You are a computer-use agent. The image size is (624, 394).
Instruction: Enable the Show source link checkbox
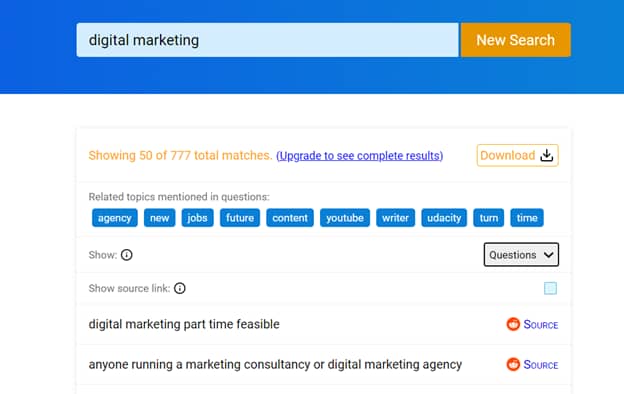click(550, 288)
